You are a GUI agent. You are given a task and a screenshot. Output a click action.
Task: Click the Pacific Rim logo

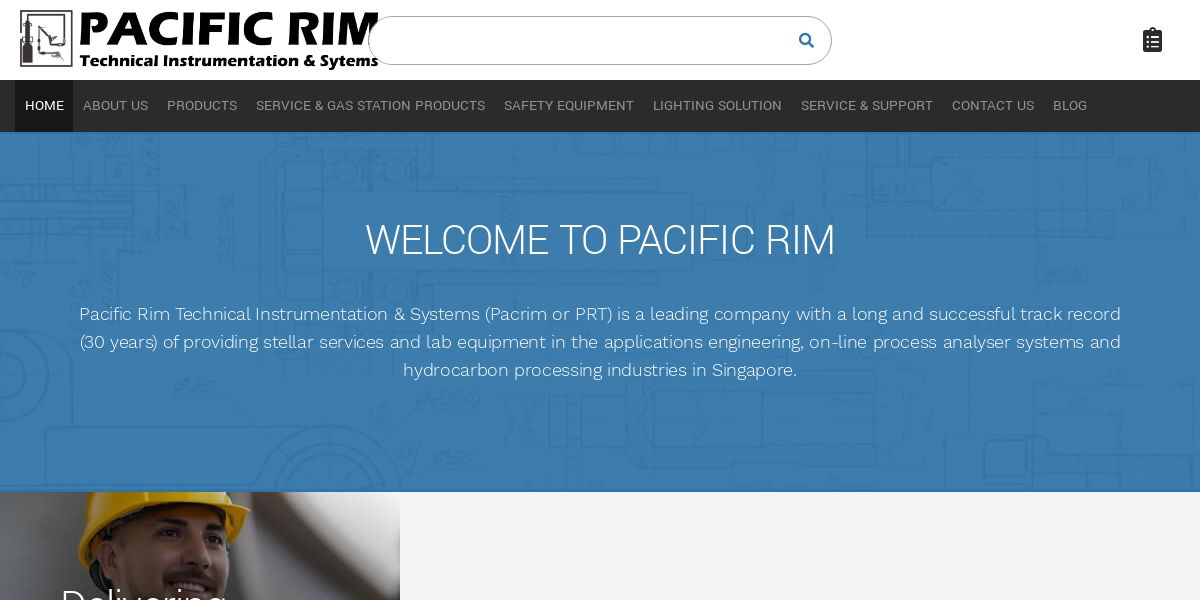[x=199, y=40]
